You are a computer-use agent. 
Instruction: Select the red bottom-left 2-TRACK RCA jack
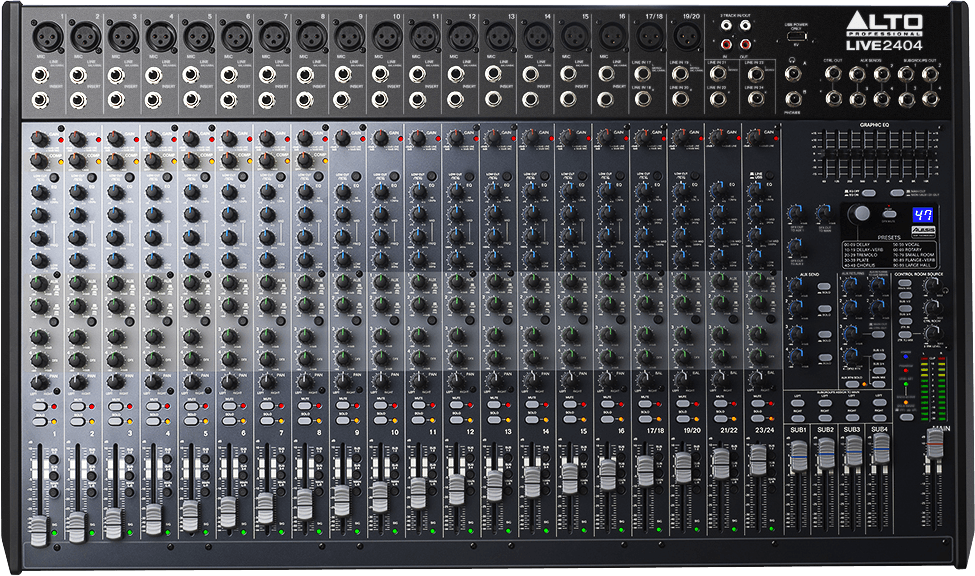point(726,44)
